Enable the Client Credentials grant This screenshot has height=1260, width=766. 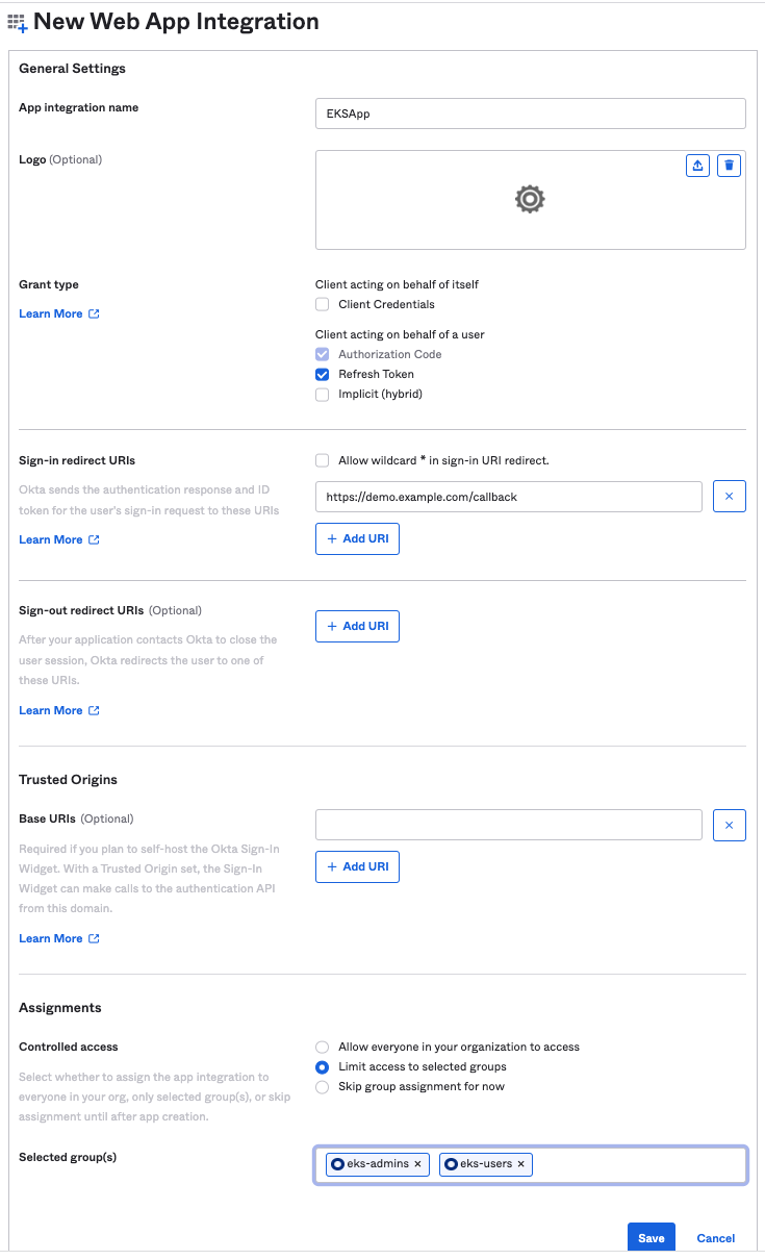tap(322, 304)
